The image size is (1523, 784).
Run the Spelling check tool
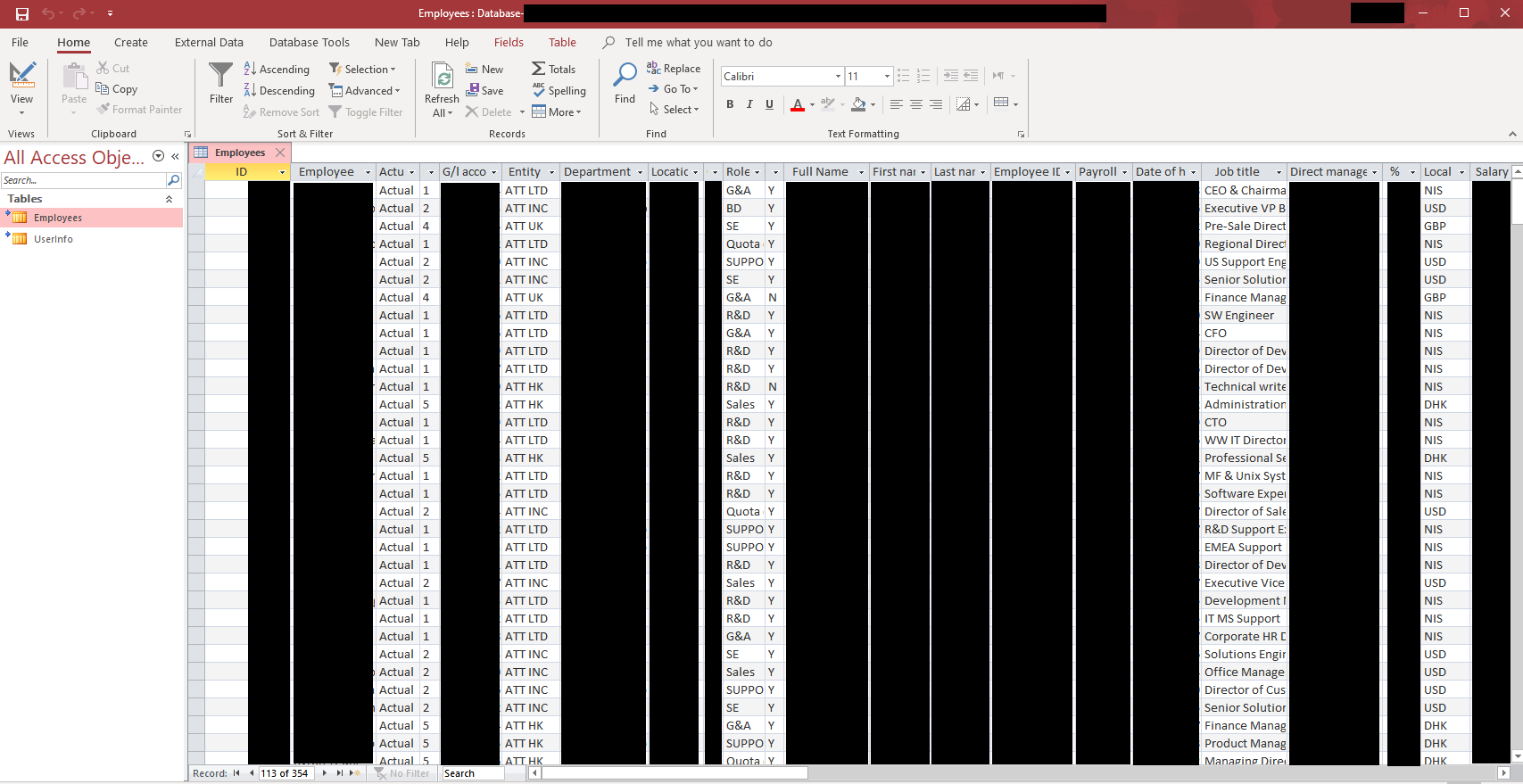pos(559,90)
